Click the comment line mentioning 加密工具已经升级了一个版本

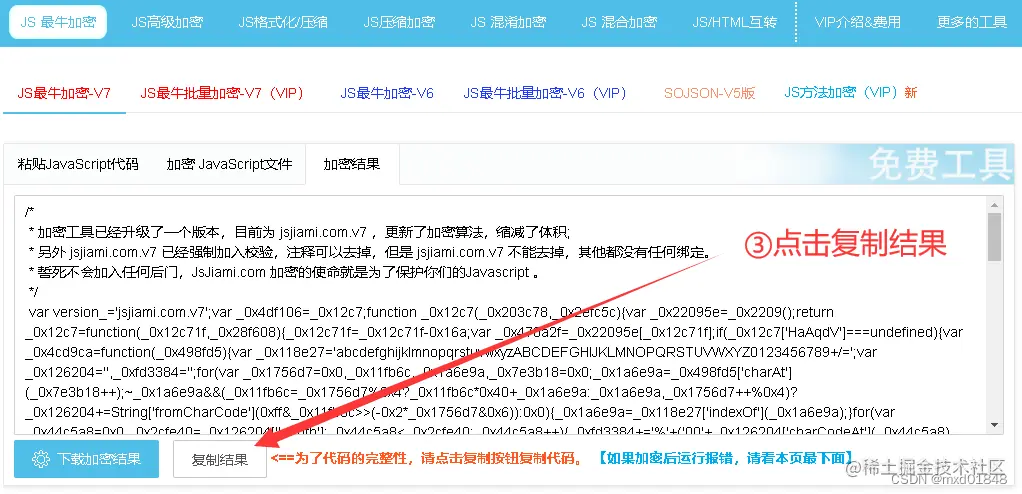(299, 232)
